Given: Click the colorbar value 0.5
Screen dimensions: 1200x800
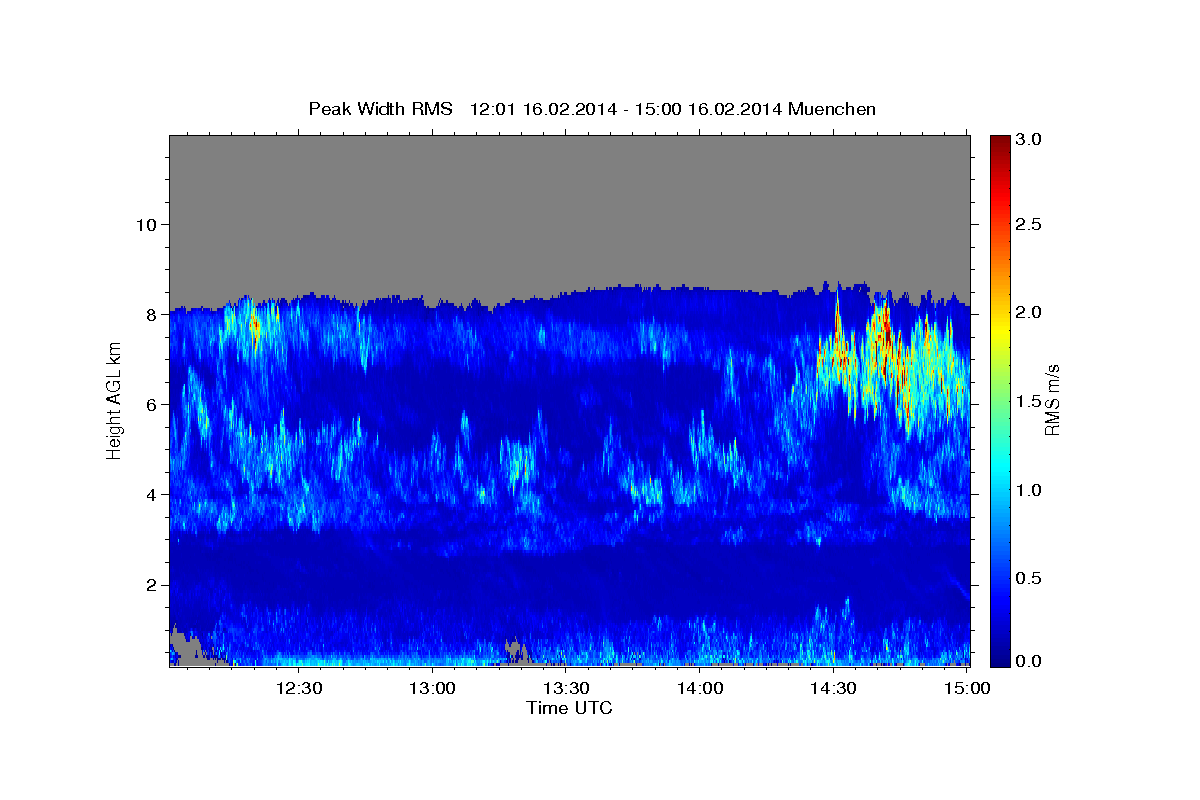Looking at the screenshot, I should point(1029,577).
